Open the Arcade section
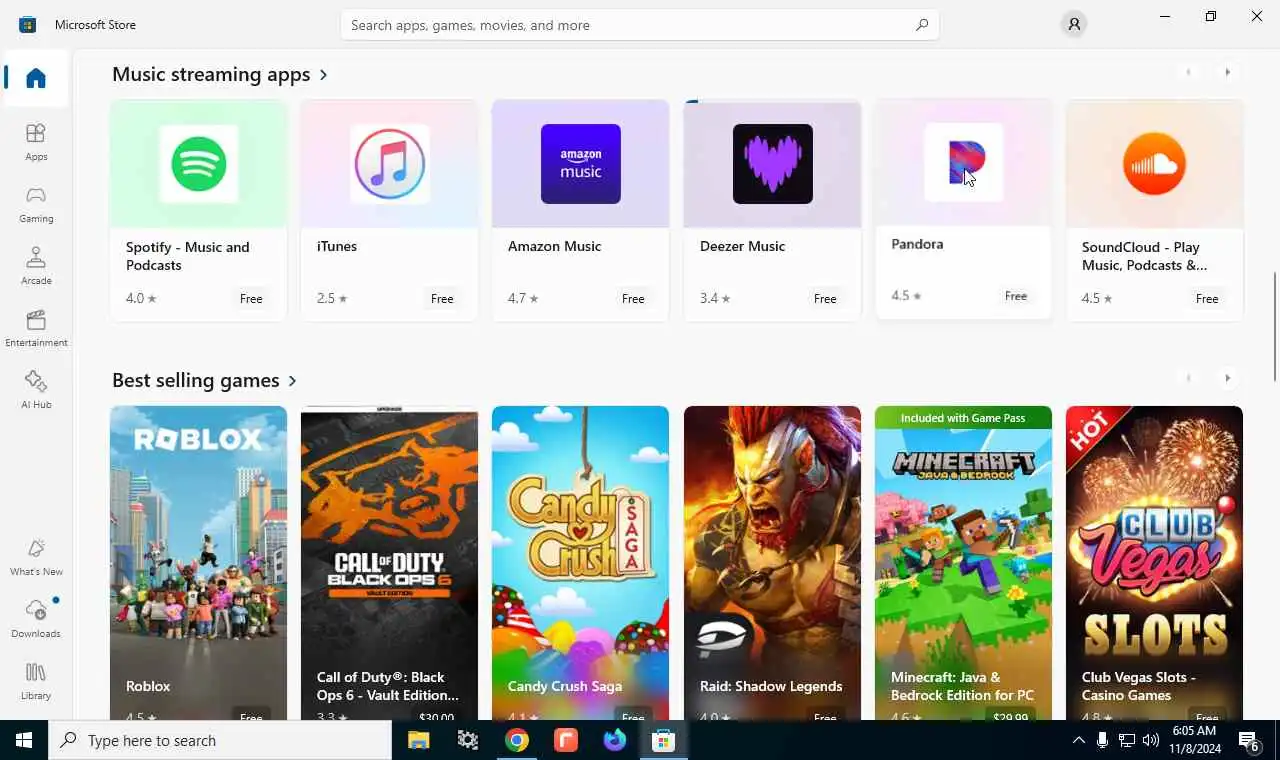This screenshot has height=760, width=1280. click(x=36, y=266)
